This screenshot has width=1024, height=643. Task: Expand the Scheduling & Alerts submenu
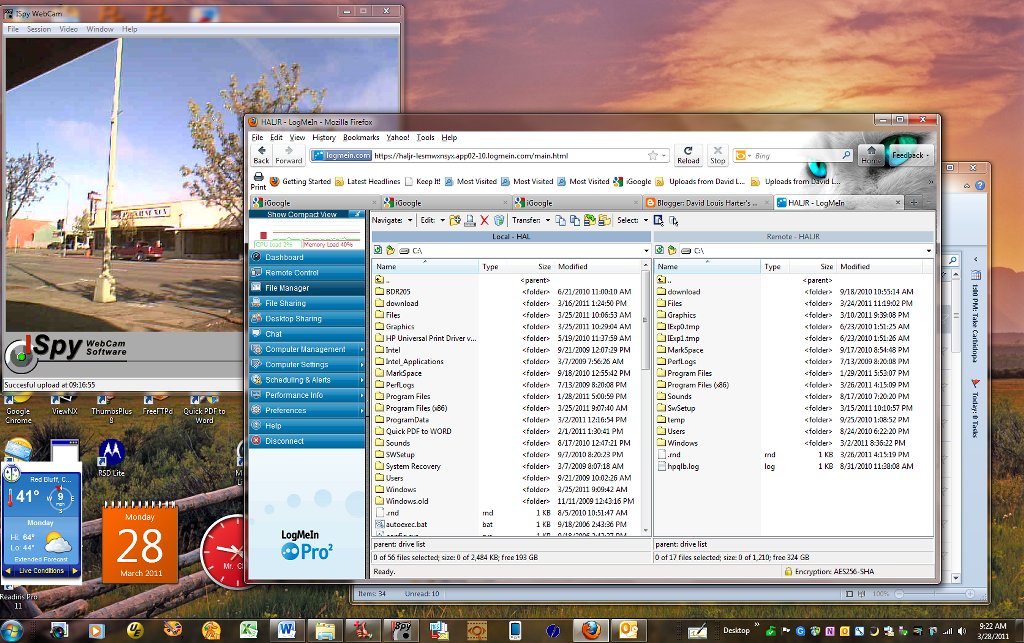click(x=362, y=380)
